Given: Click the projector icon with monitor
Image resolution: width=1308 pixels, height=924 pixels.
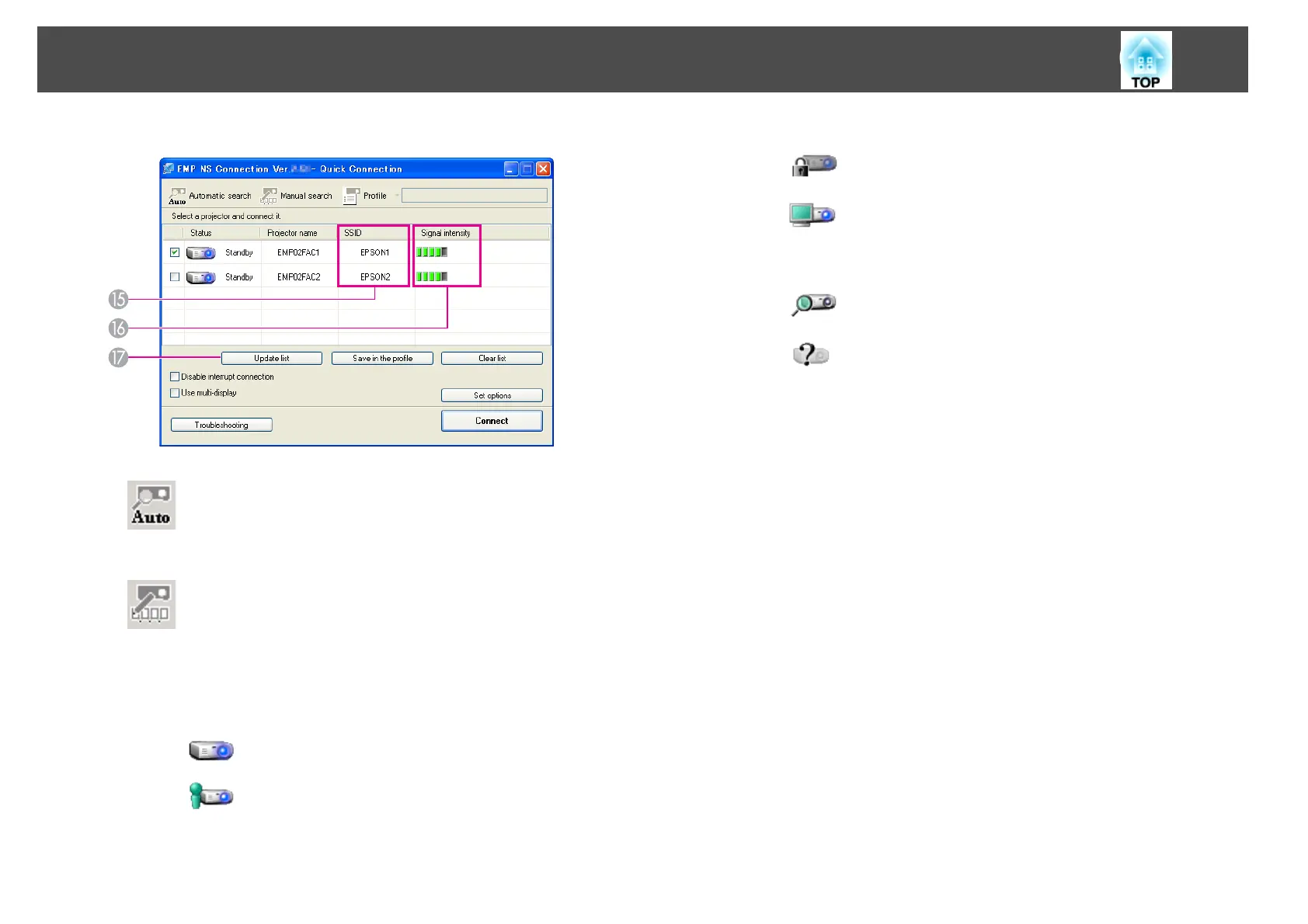Looking at the screenshot, I should pos(812,215).
